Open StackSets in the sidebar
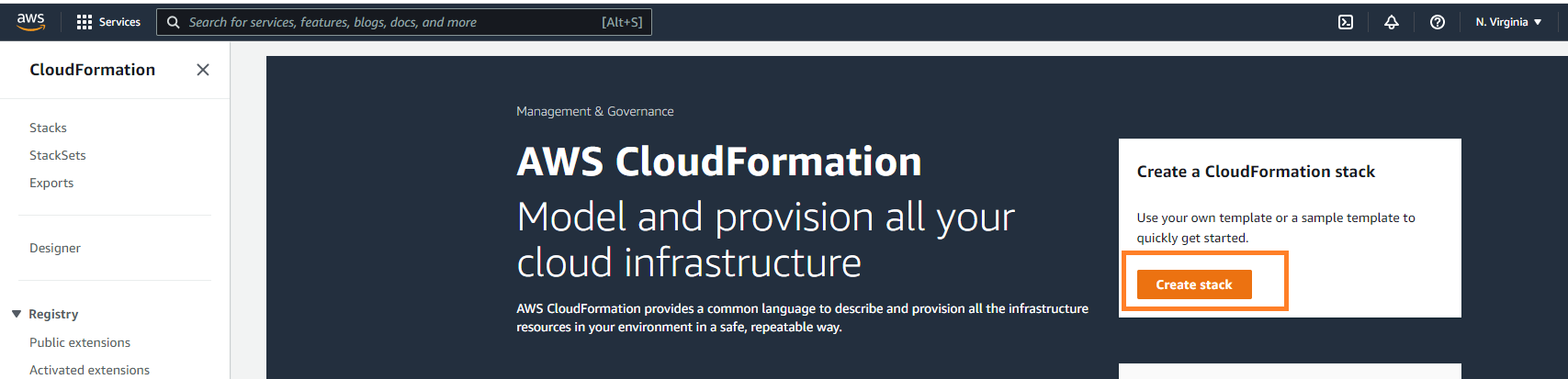The image size is (1568, 379). (58, 155)
